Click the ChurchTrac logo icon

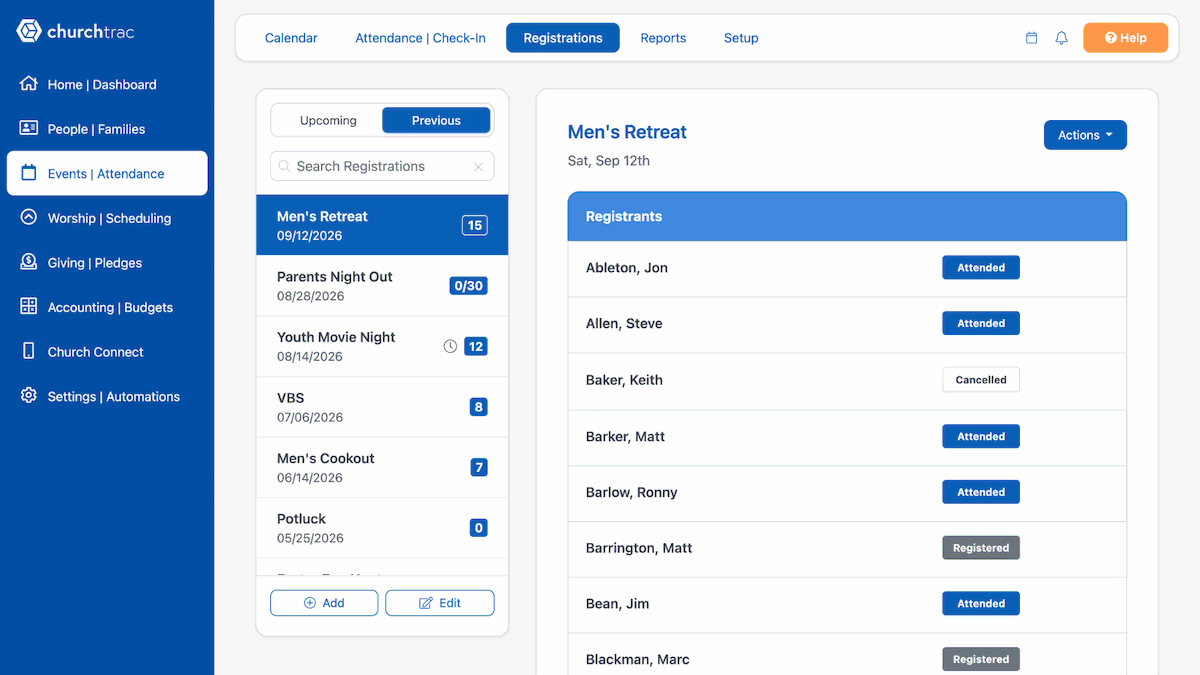29,31
